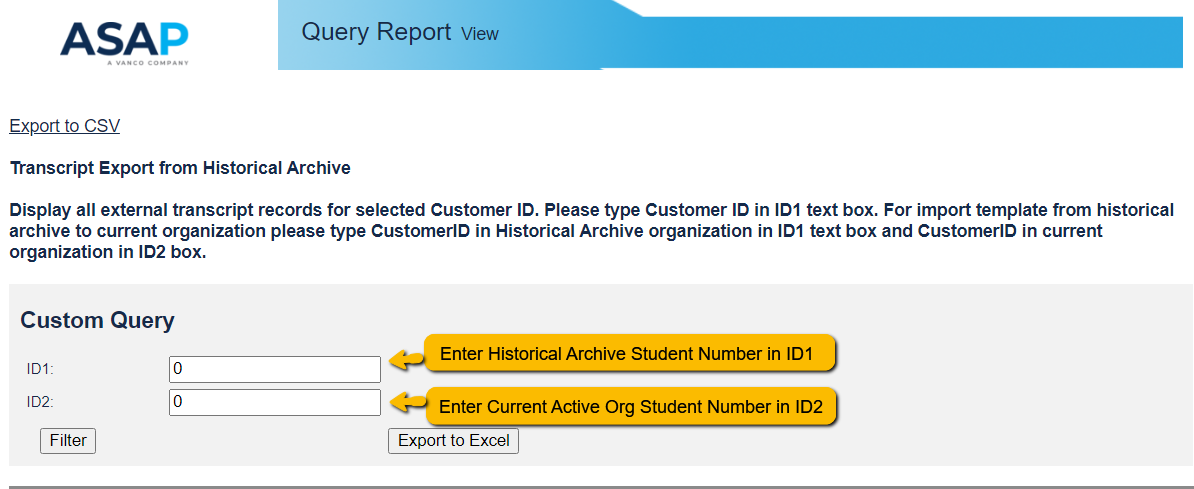Click the ID1 field label

point(40,369)
